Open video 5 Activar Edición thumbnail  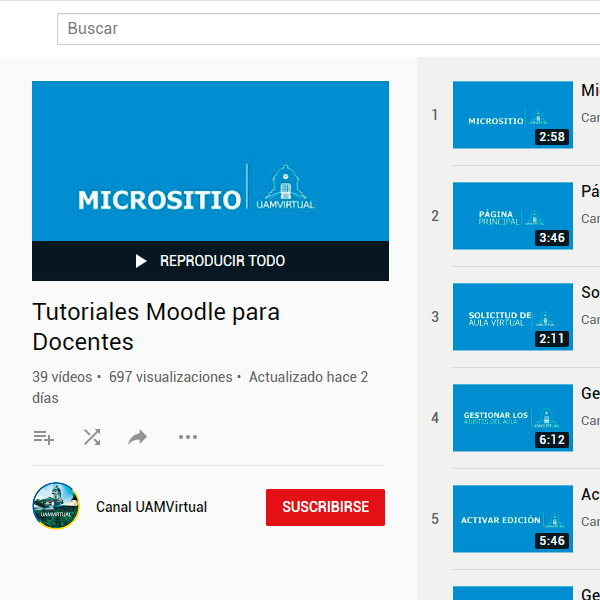point(513,519)
